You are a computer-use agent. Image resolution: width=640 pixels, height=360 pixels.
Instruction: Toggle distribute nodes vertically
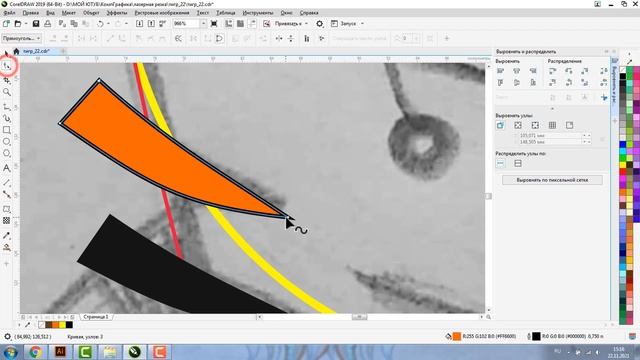click(518, 163)
